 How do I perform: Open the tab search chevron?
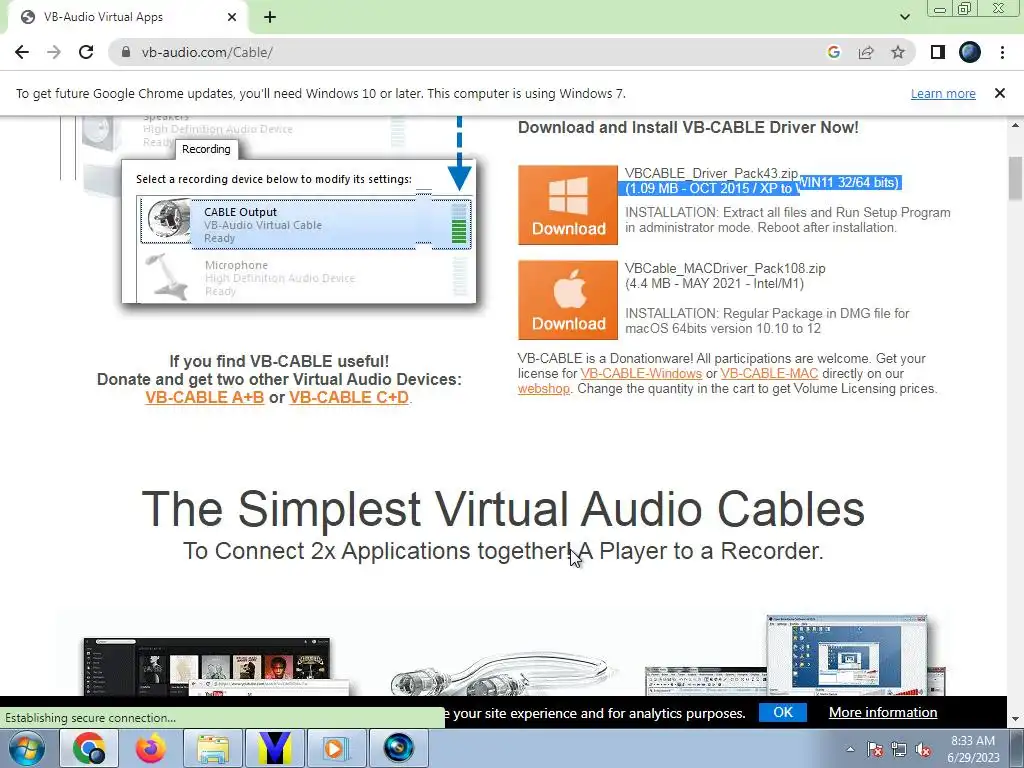[x=904, y=17]
